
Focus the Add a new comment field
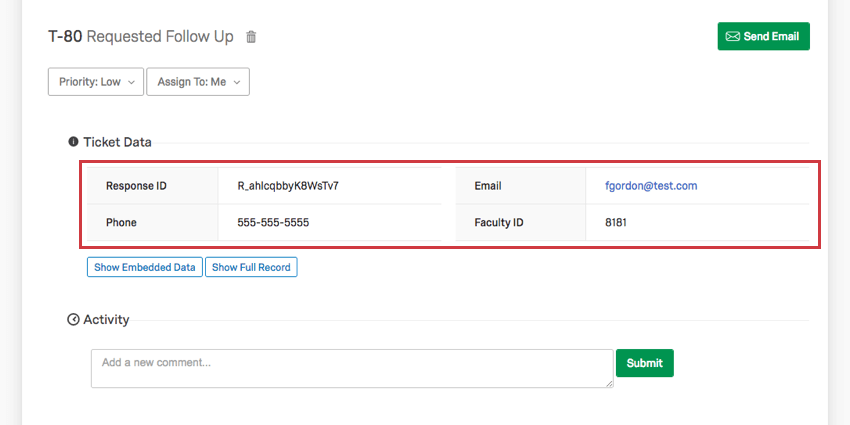pyautogui.click(x=352, y=369)
